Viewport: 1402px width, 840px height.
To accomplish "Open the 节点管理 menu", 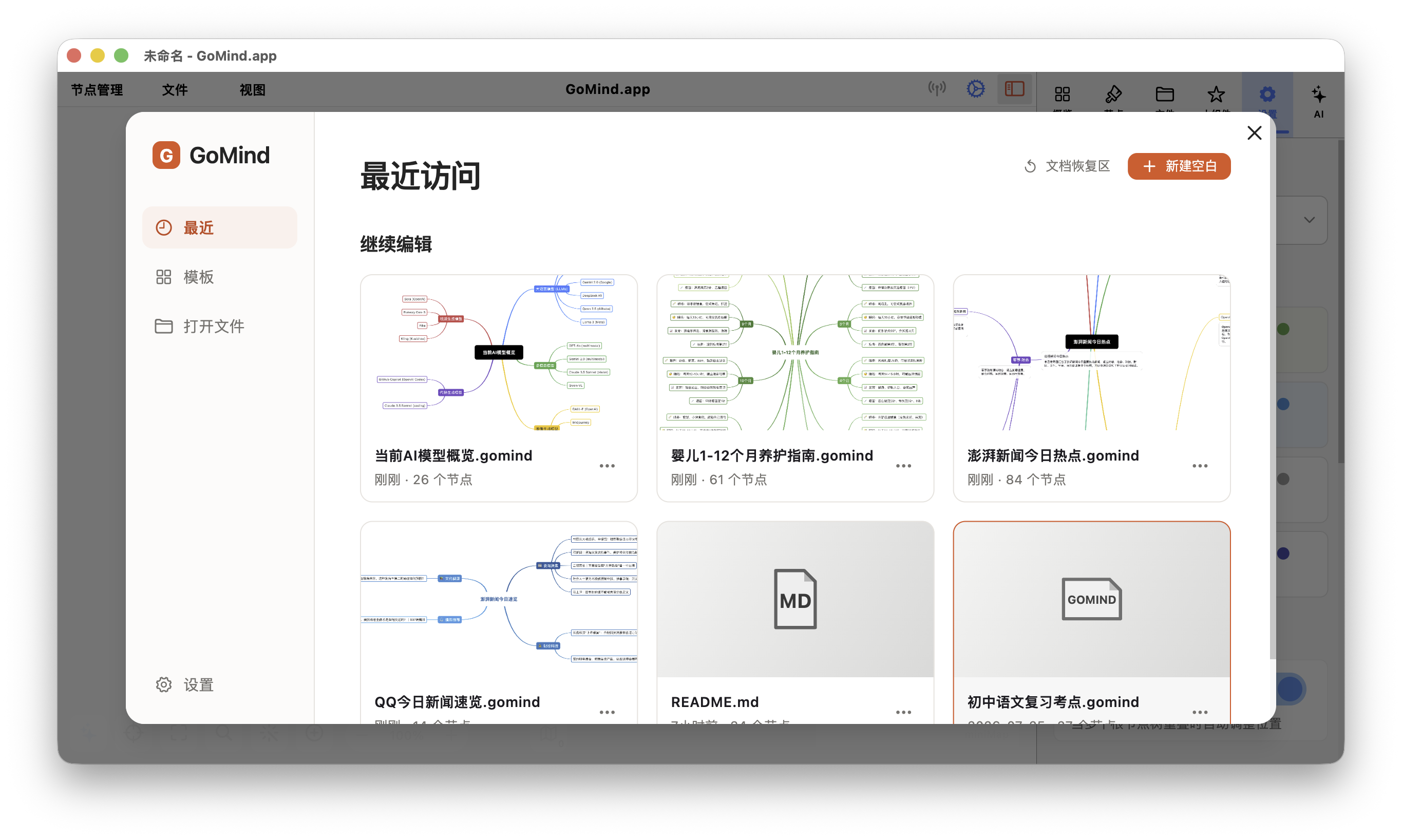I will [97, 89].
